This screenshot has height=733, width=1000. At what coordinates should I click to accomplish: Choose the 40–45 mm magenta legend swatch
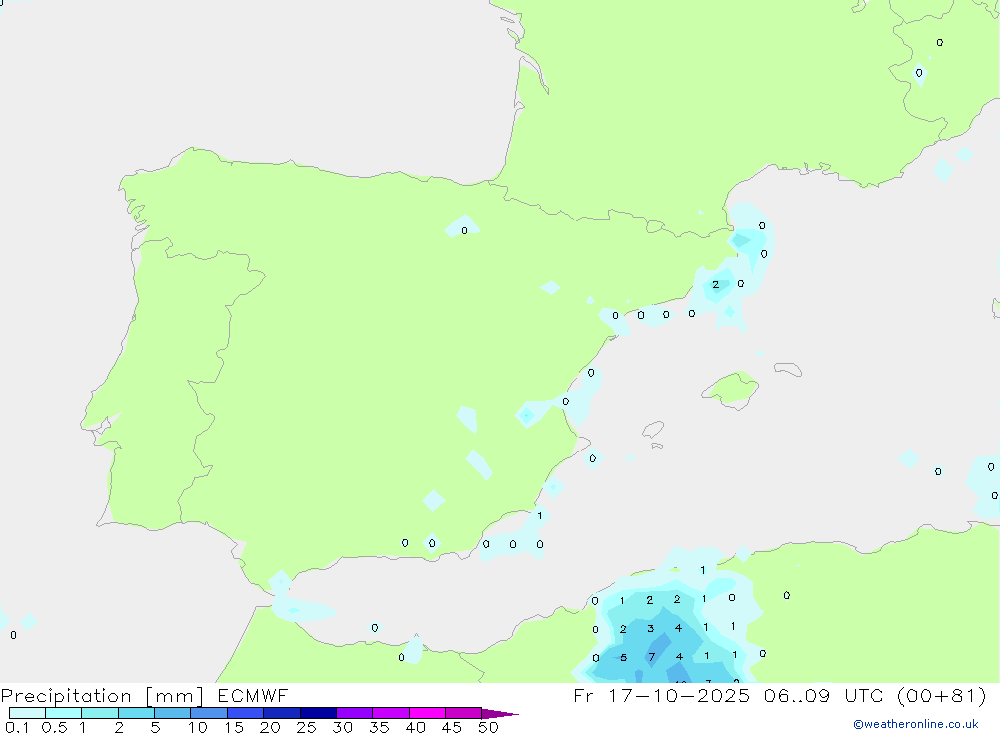pyautogui.click(x=427, y=713)
